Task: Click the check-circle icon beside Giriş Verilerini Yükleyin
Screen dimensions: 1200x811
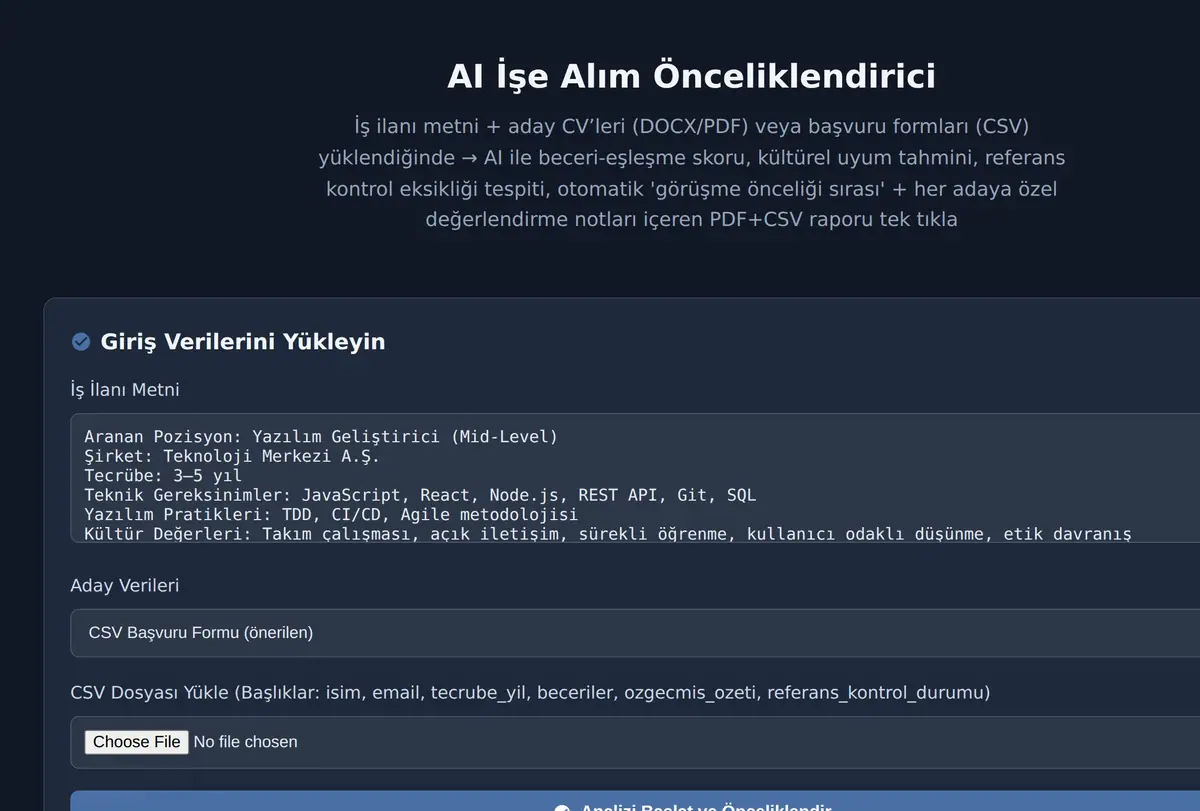Action: click(81, 342)
